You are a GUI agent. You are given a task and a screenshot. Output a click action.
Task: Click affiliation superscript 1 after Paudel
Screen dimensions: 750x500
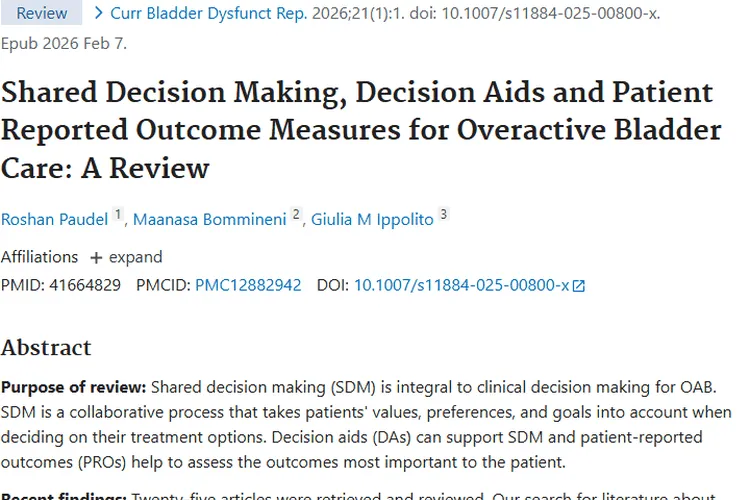pyautogui.click(x=117, y=215)
